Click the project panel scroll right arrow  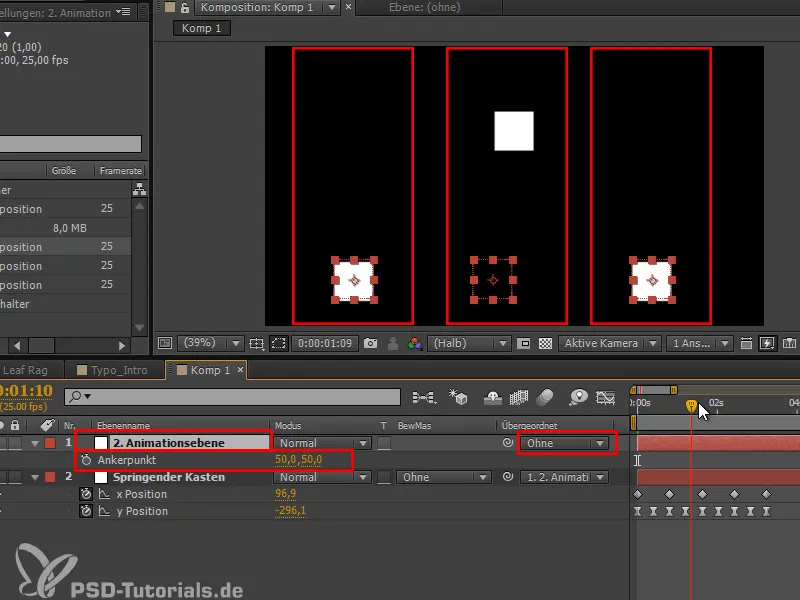pos(121,345)
